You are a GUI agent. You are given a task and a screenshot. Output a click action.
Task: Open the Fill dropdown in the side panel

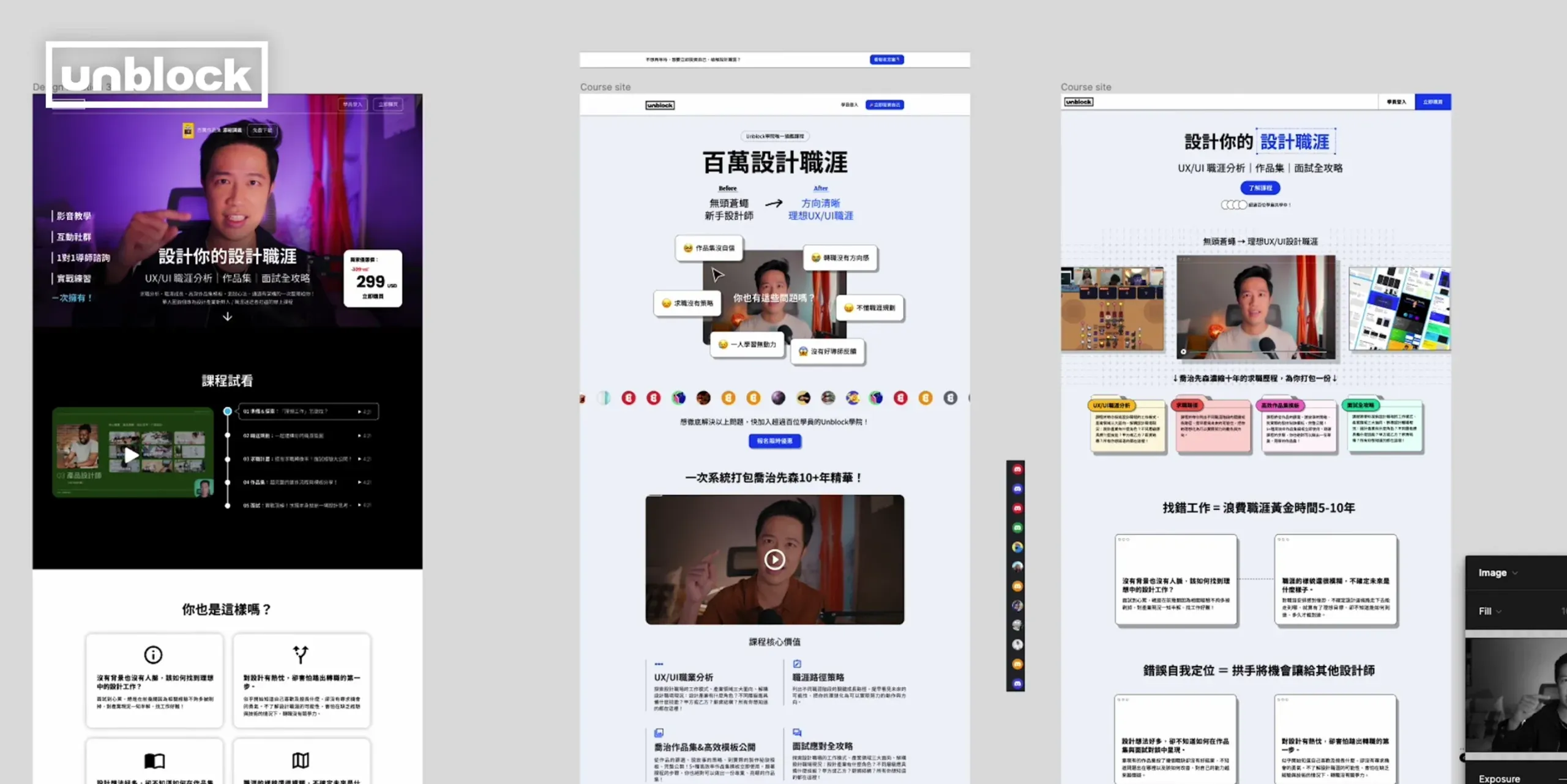coord(1490,611)
